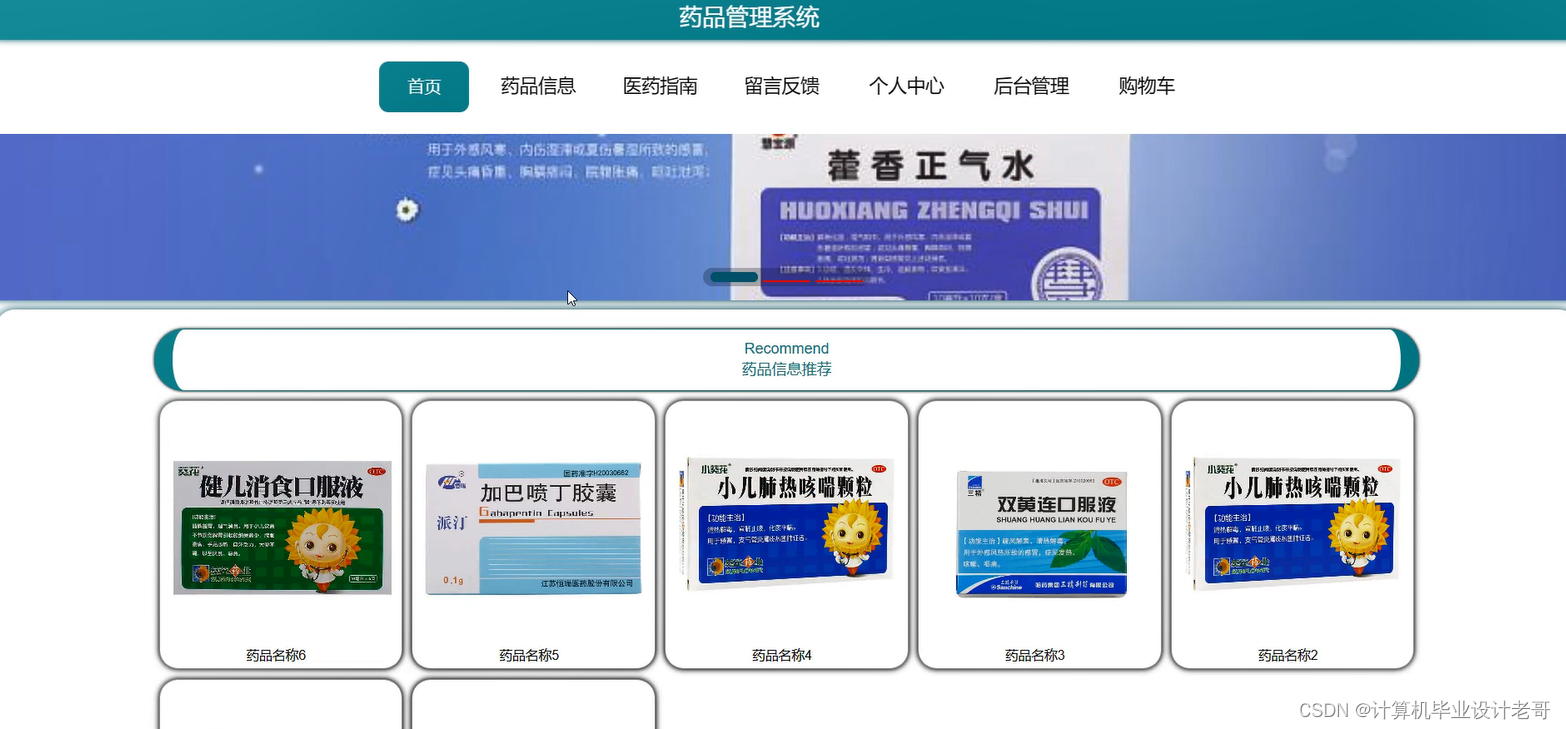The image size is (1566, 729).
Task: Click the 药品名称3 label
Action: (x=1035, y=655)
